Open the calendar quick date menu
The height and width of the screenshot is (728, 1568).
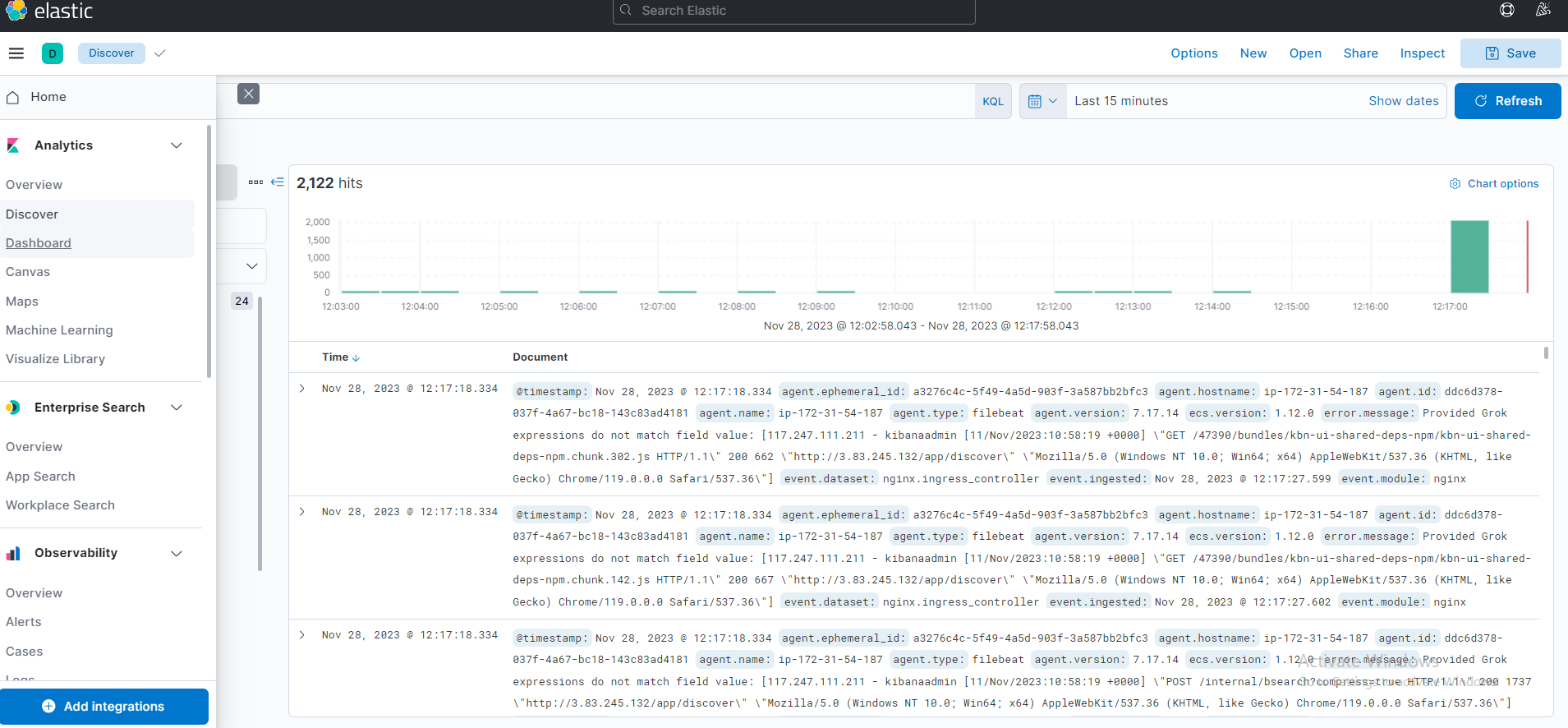tap(1043, 101)
